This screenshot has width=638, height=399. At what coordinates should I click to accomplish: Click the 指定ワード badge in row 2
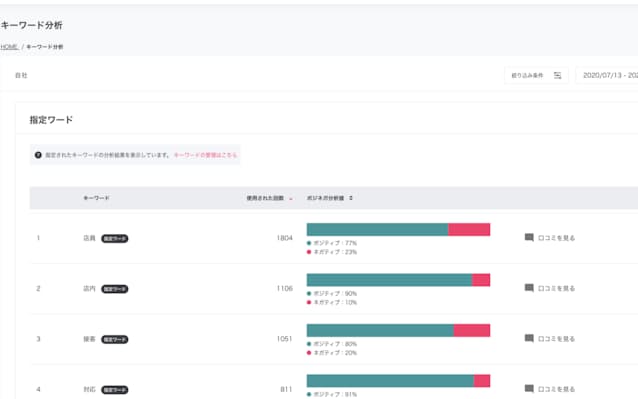[x=115, y=289]
